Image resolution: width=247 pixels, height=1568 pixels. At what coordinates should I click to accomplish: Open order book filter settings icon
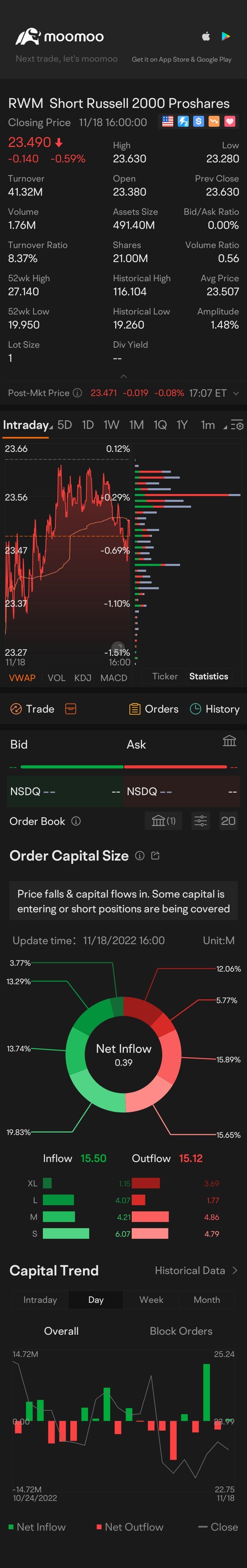[x=200, y=821]
